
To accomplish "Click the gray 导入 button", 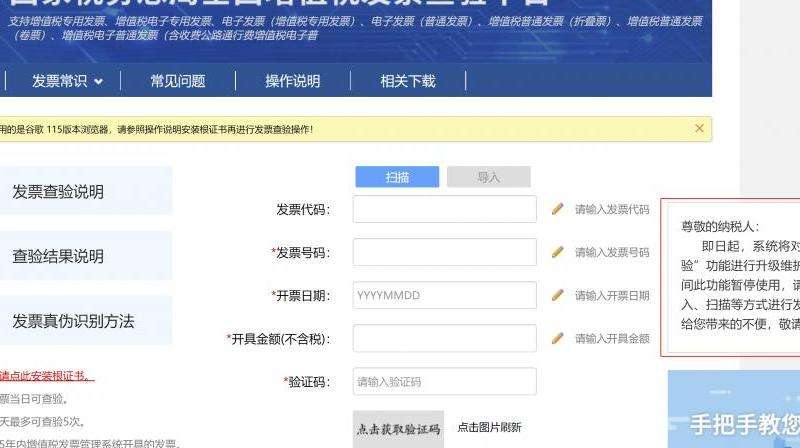I will coord(488,177).
